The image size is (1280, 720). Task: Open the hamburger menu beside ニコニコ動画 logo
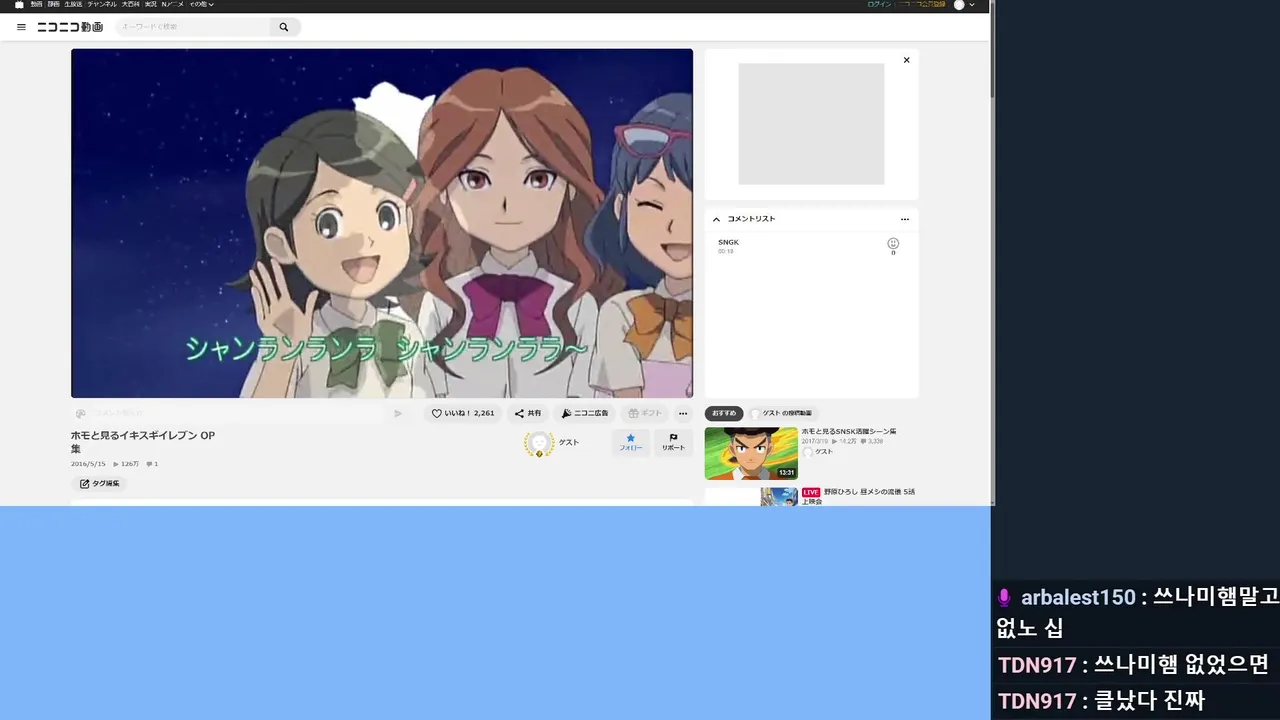click(x=21, y=27)
